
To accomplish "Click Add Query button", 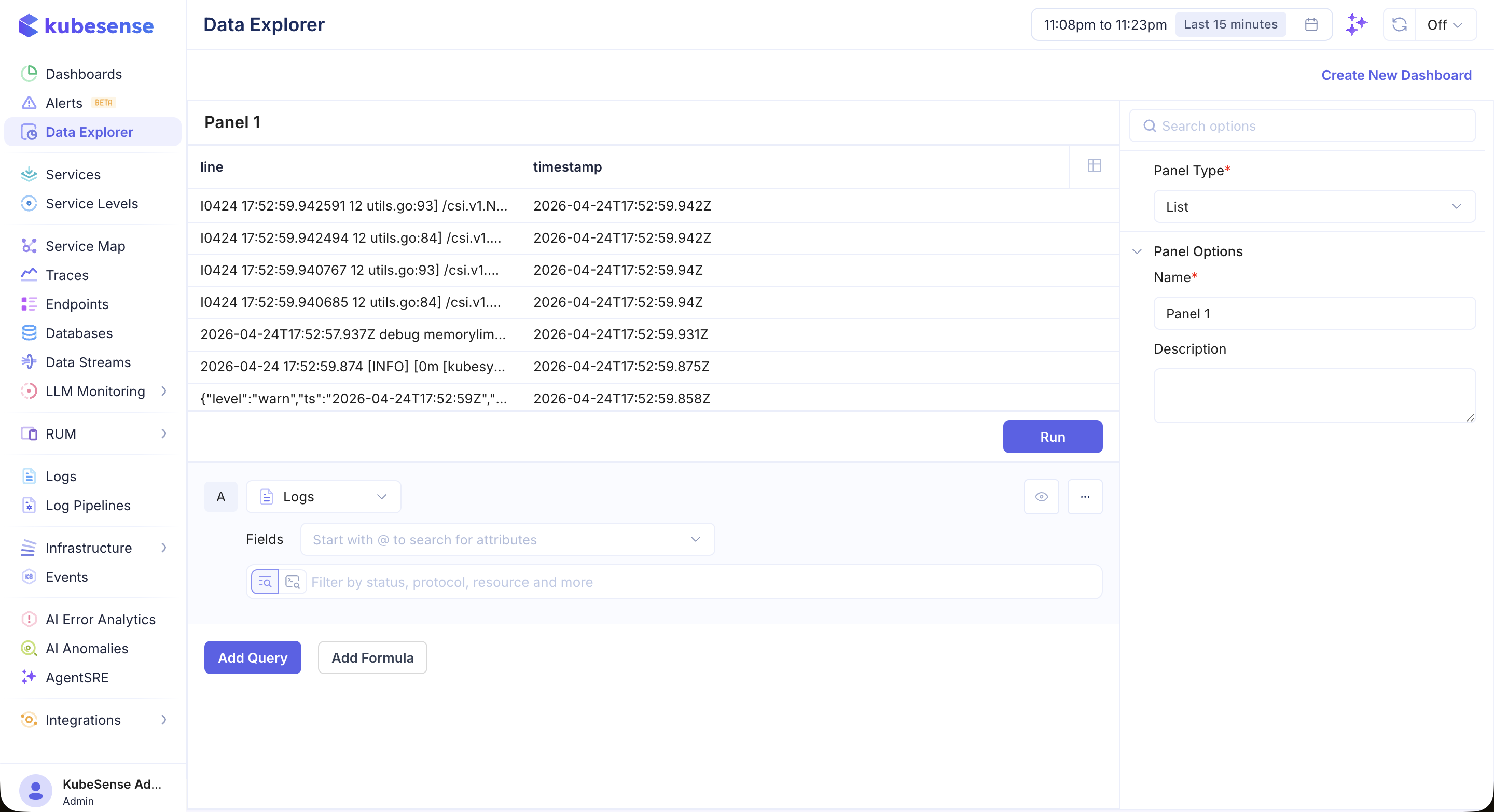I will coord(252,657).
